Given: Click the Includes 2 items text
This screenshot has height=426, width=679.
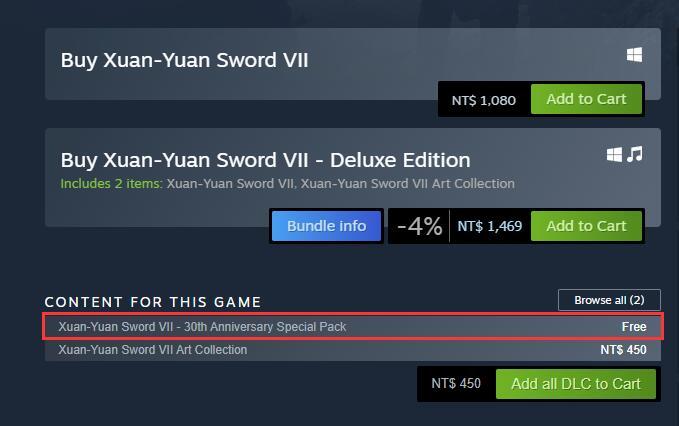Looking at the screenshot, I should tap(111, 184).
